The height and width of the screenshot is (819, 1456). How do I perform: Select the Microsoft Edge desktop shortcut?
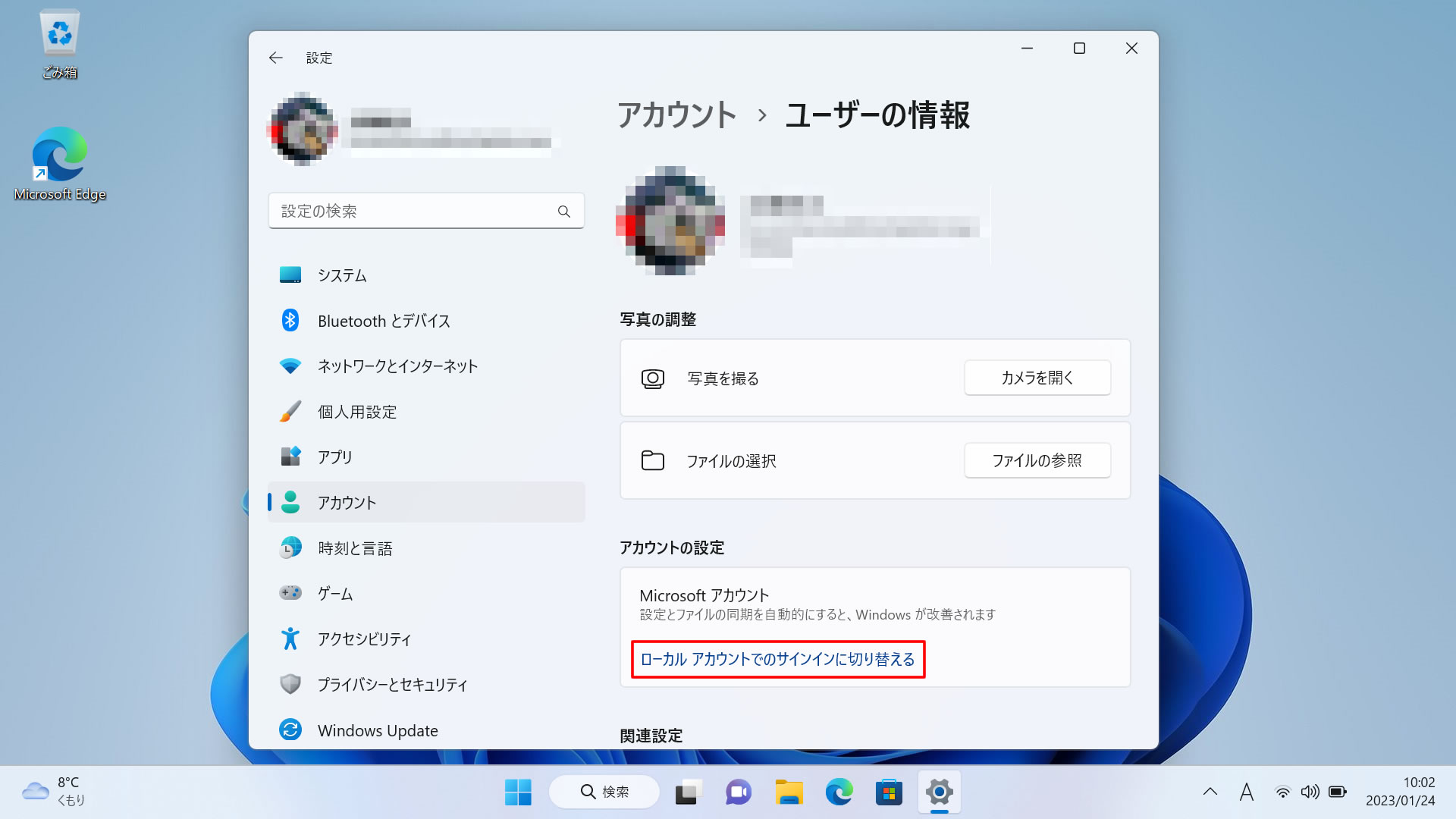(x=59, y=164)
